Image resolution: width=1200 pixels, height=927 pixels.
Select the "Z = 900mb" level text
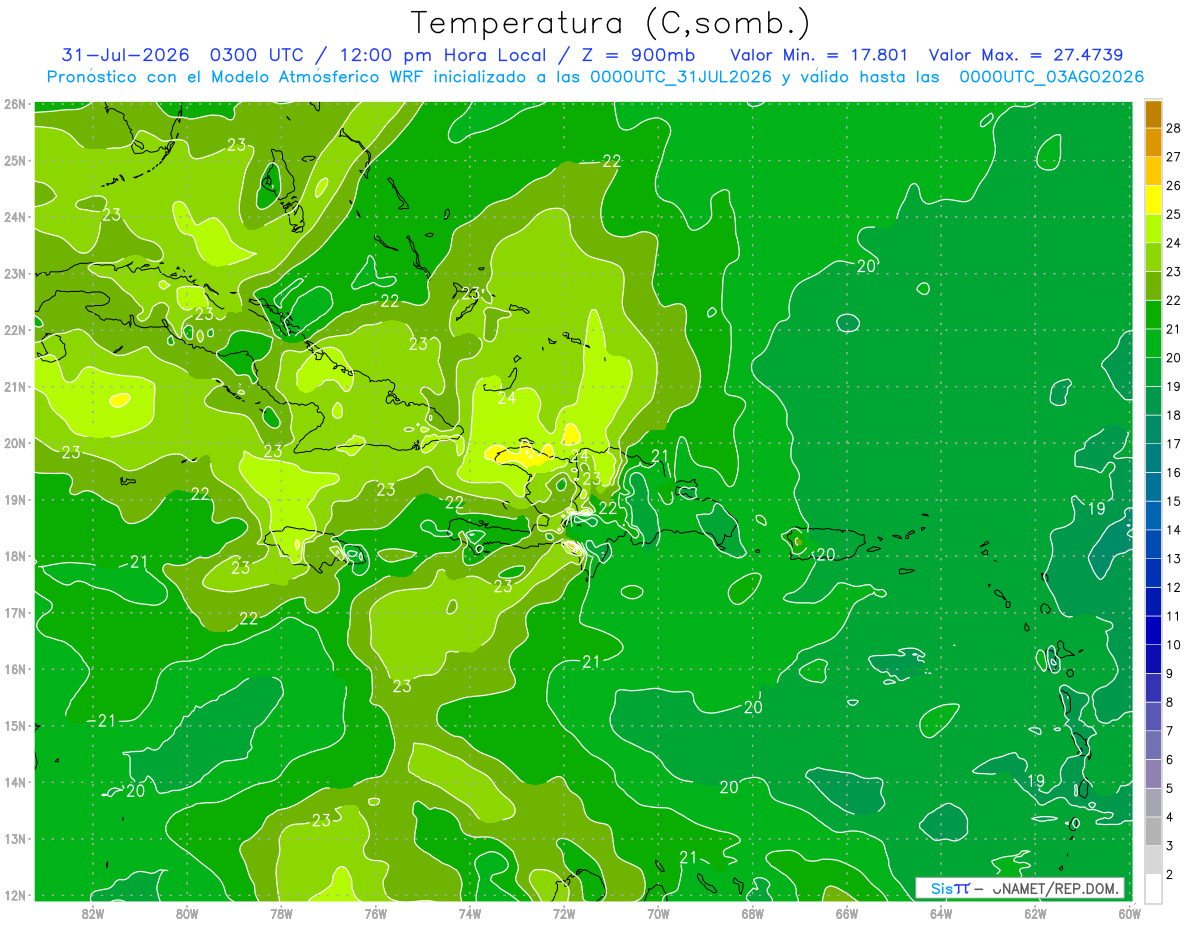pos(638,55)
